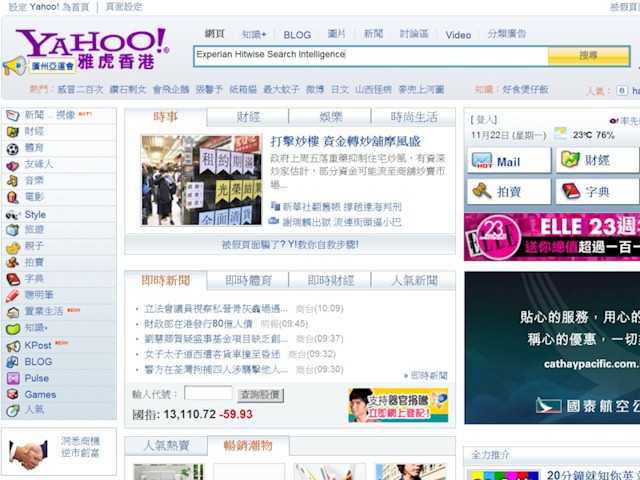640x480 pixels.
Task: Select the 即時體育 tab
Action: coord(248,281)
